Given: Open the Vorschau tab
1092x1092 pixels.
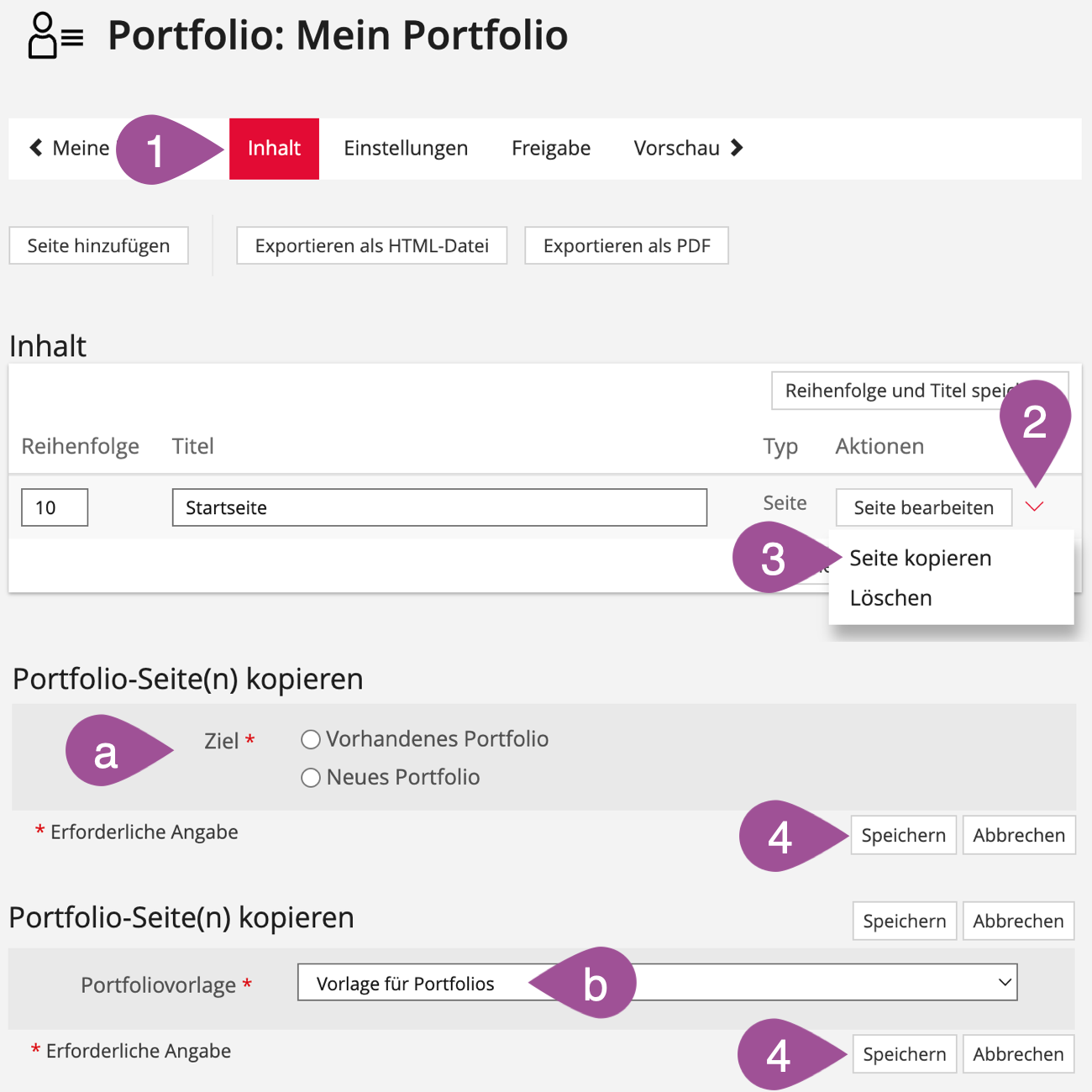Looking at the screenshot, I should (676, 149).
